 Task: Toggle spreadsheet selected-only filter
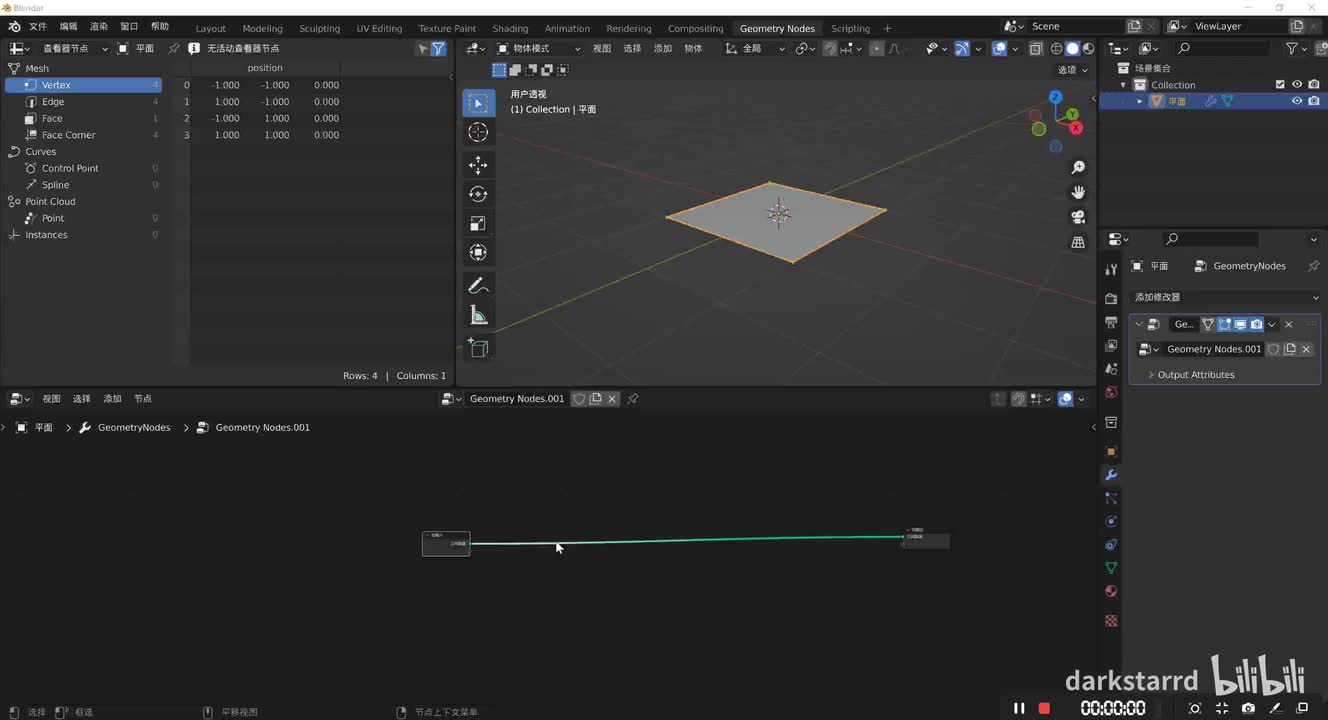(422, 48)
